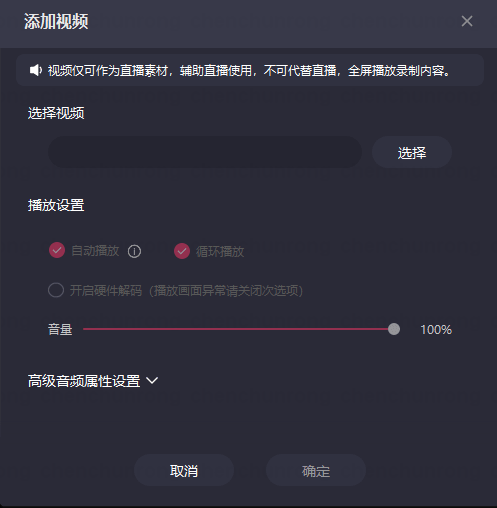Click the 选择 button to browse video

412,152
